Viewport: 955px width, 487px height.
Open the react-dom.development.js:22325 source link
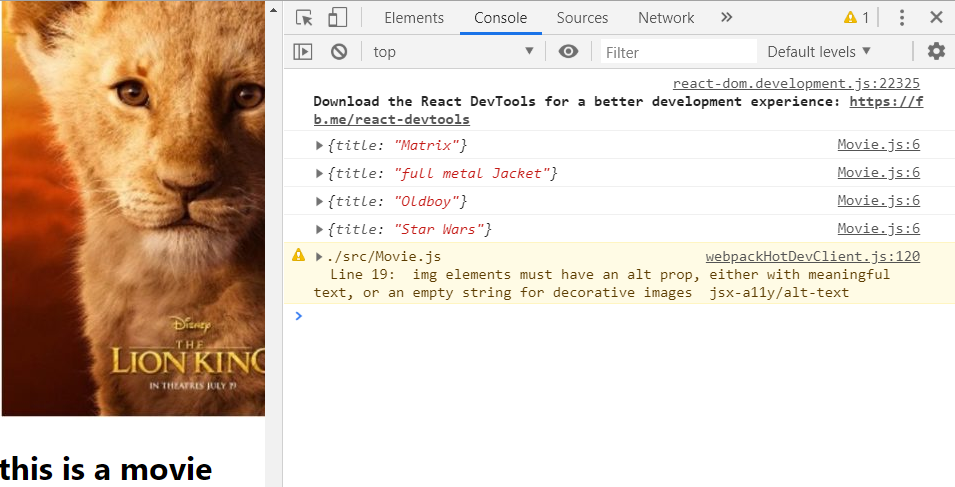796,84
